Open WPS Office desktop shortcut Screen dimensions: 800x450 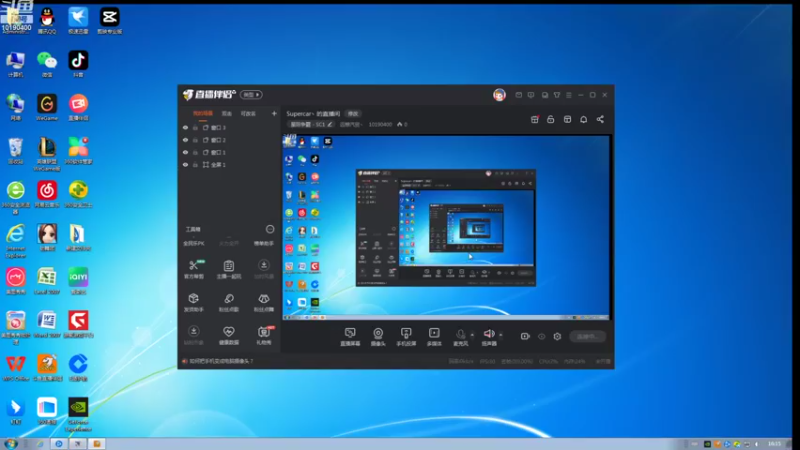tap(16, 367)
